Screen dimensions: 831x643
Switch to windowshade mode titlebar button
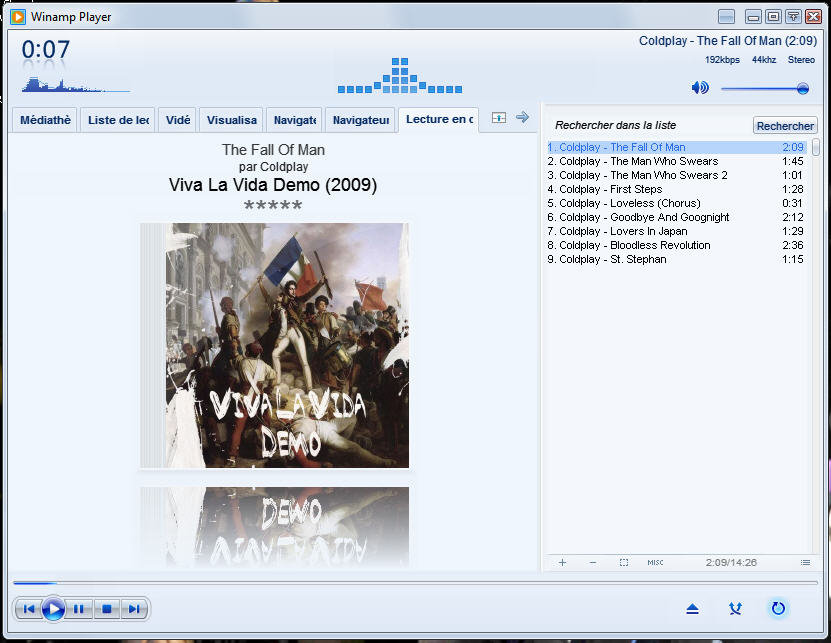point(793,16)
